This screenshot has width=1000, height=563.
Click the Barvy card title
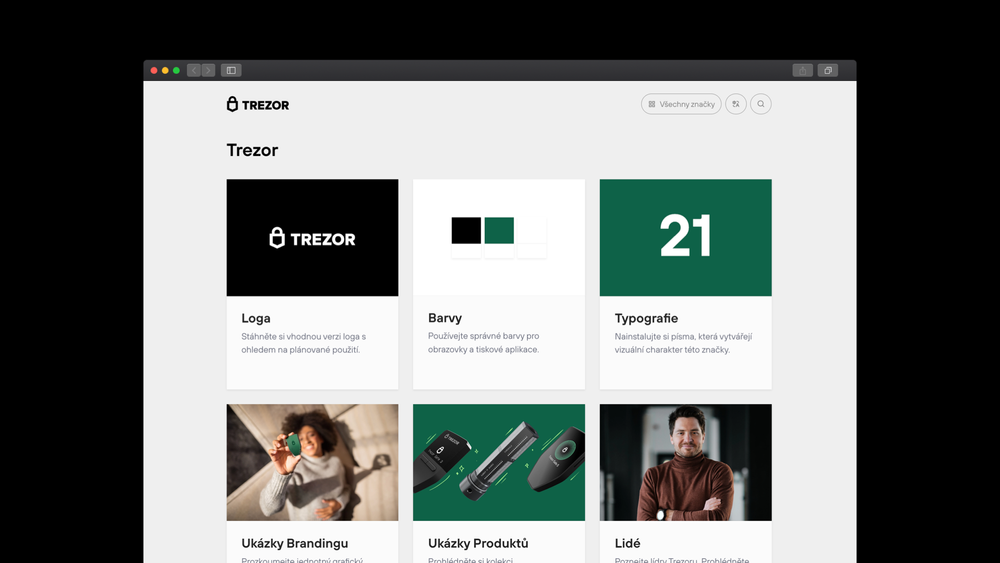coord(445,318)
